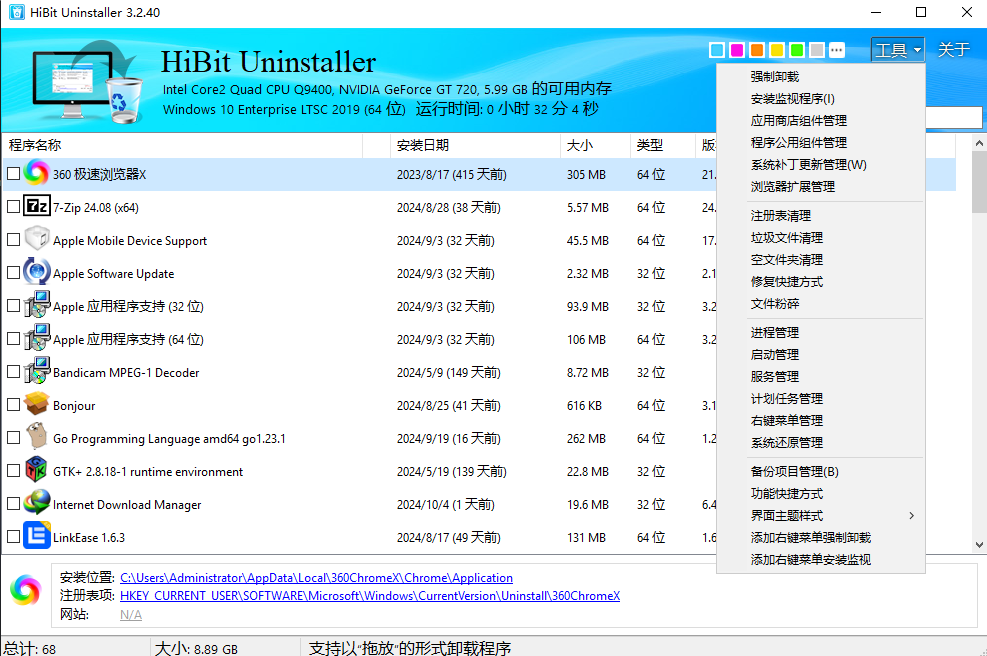Choose 系统还原管理 menu item
The width and height of the screenshot is (987, 656).
coord(786,443)
